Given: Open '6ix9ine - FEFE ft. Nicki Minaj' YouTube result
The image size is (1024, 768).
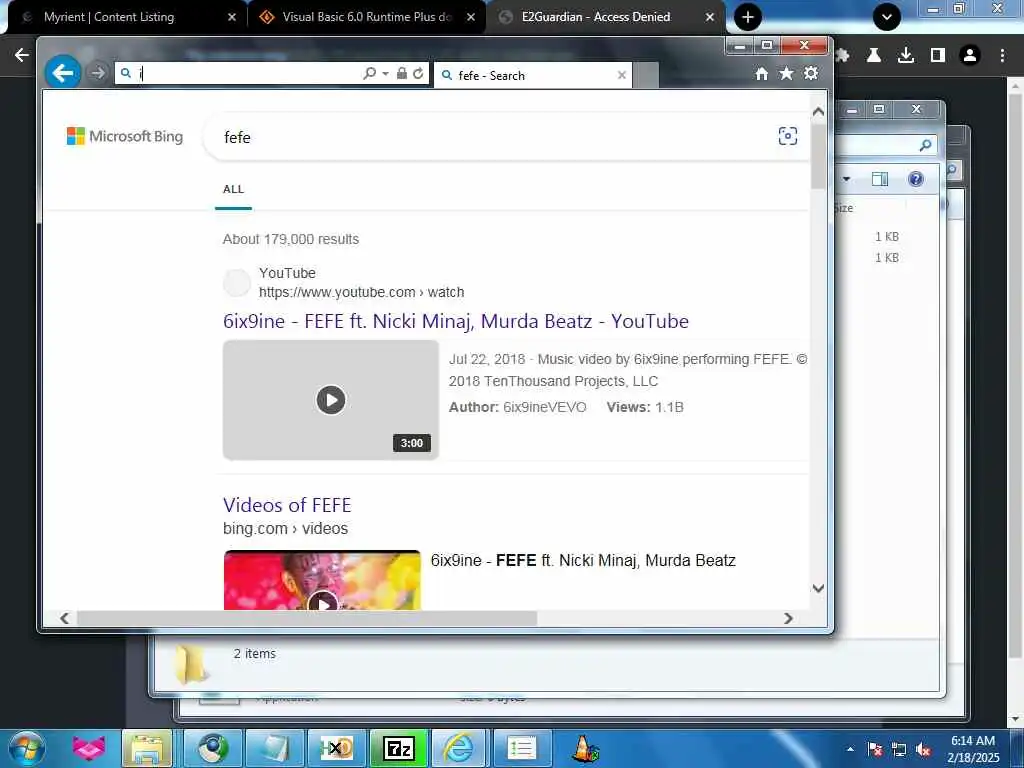Looking at the screenshot, I should click(456, 321).
